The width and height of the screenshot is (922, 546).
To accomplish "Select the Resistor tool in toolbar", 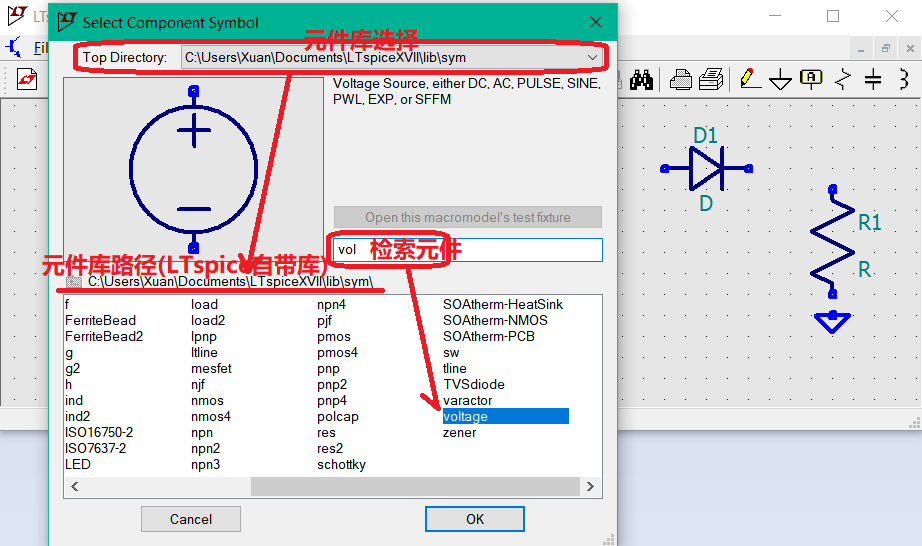I will [843, 79].
